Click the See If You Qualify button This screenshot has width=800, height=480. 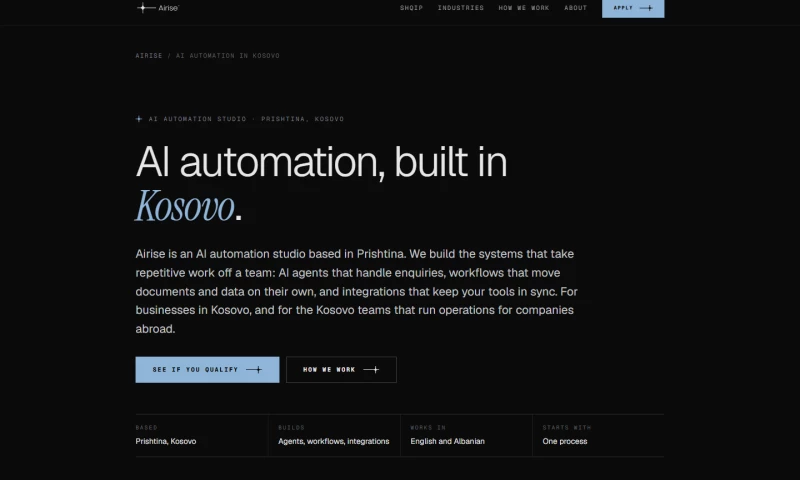[x=207, y=369]
